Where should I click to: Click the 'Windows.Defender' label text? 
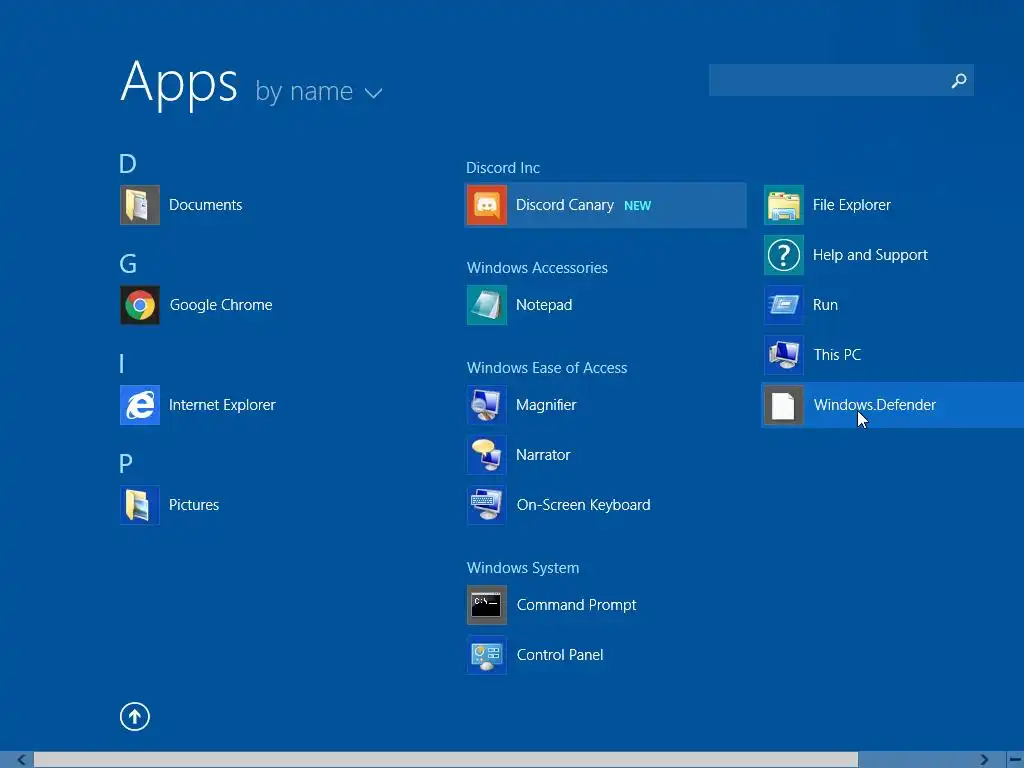click(x=874, y=405)
